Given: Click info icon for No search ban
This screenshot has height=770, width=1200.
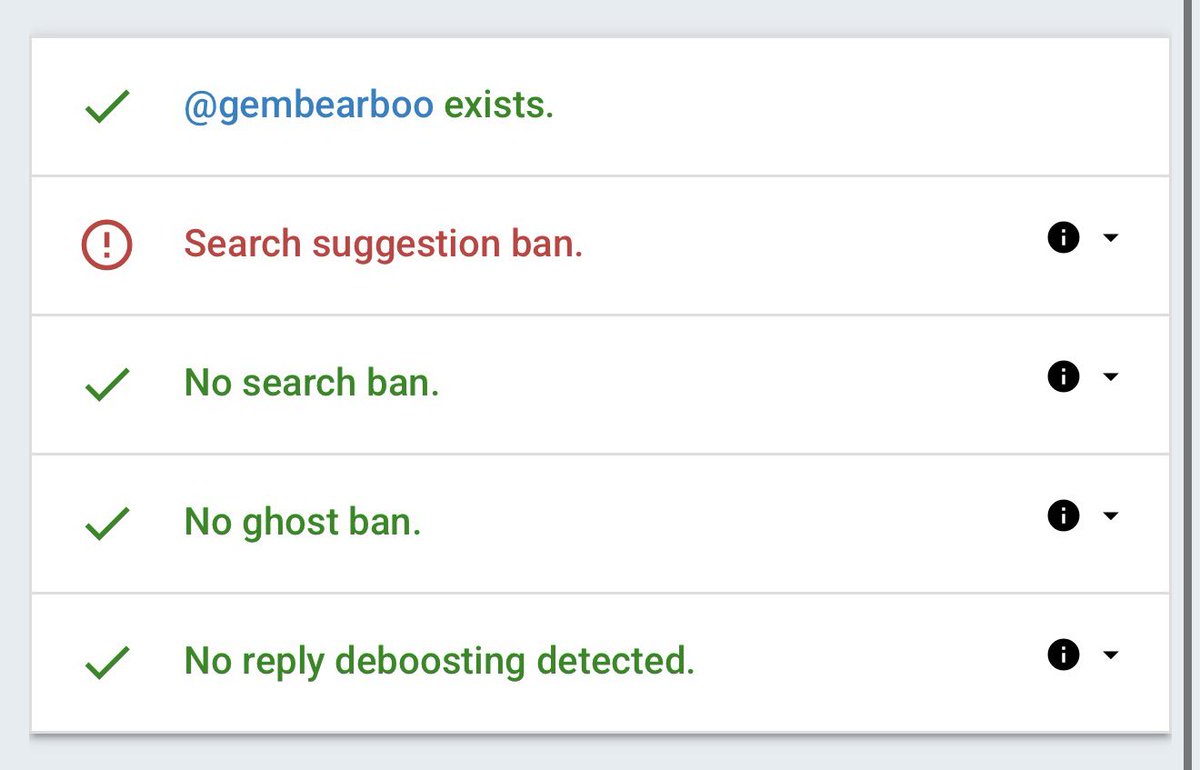Looking at the screenshot, I should point(1063,377).
